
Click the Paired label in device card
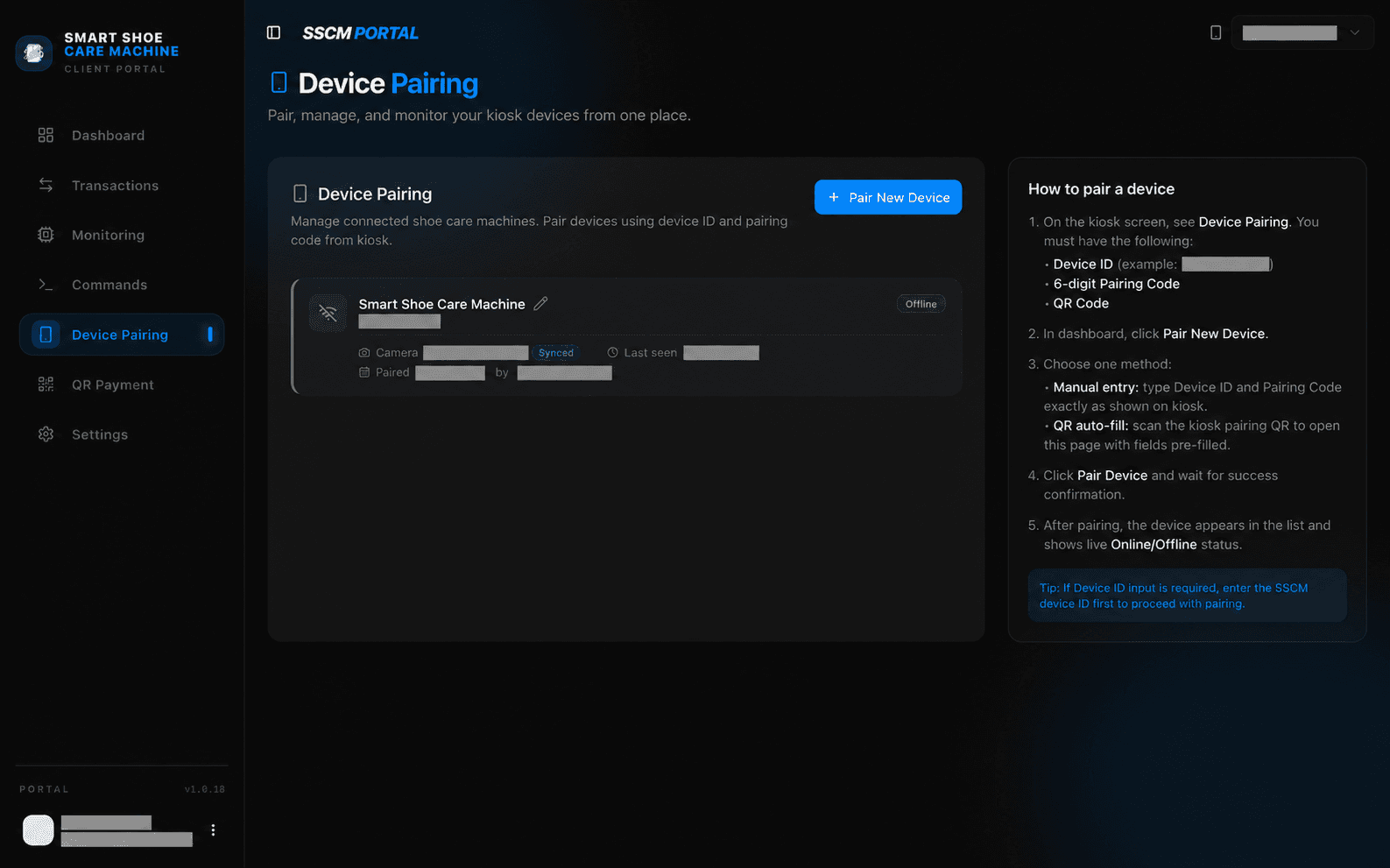[x=392, y=372]
